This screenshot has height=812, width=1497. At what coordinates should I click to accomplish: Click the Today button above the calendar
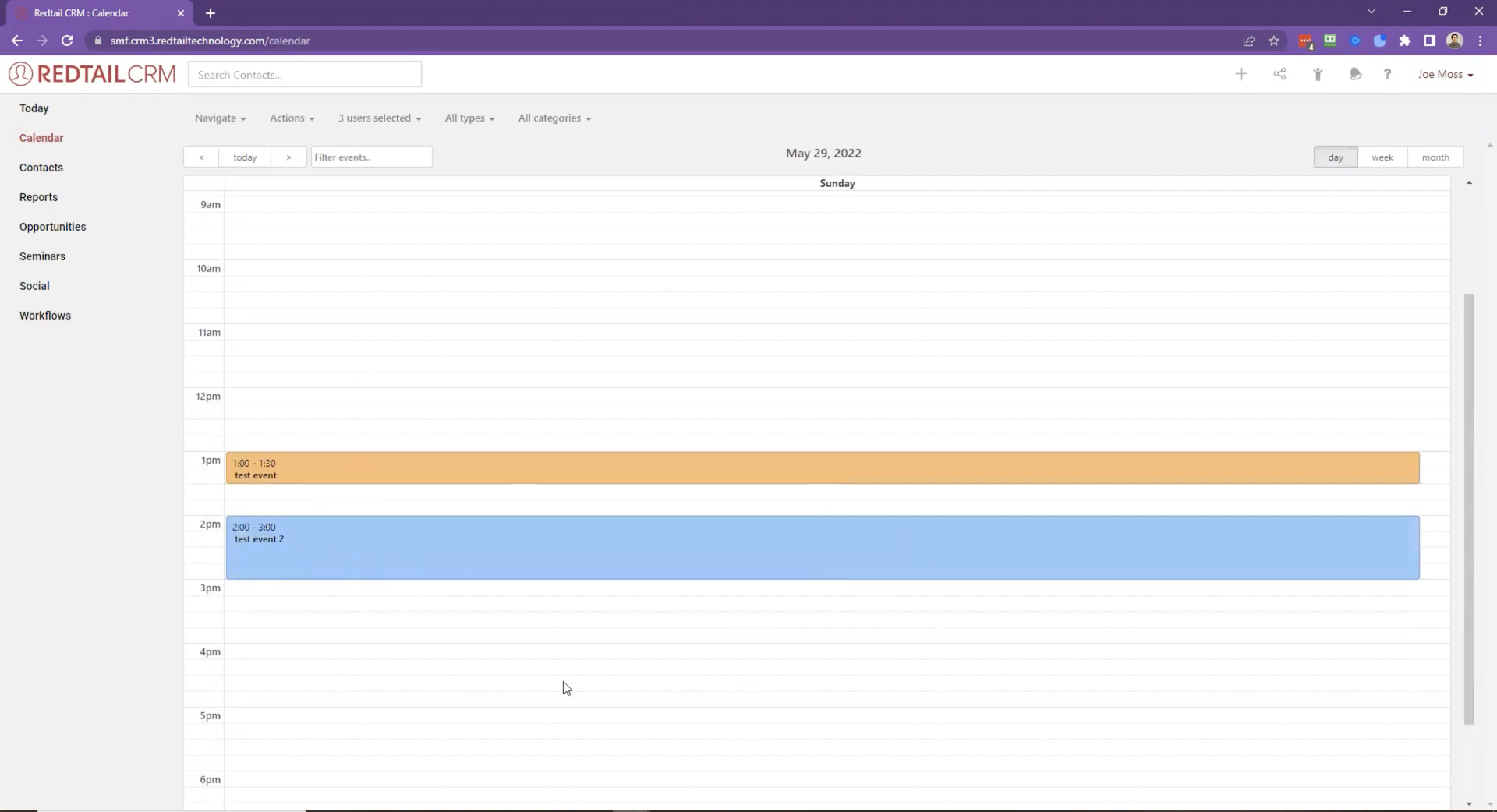[245, 157]
